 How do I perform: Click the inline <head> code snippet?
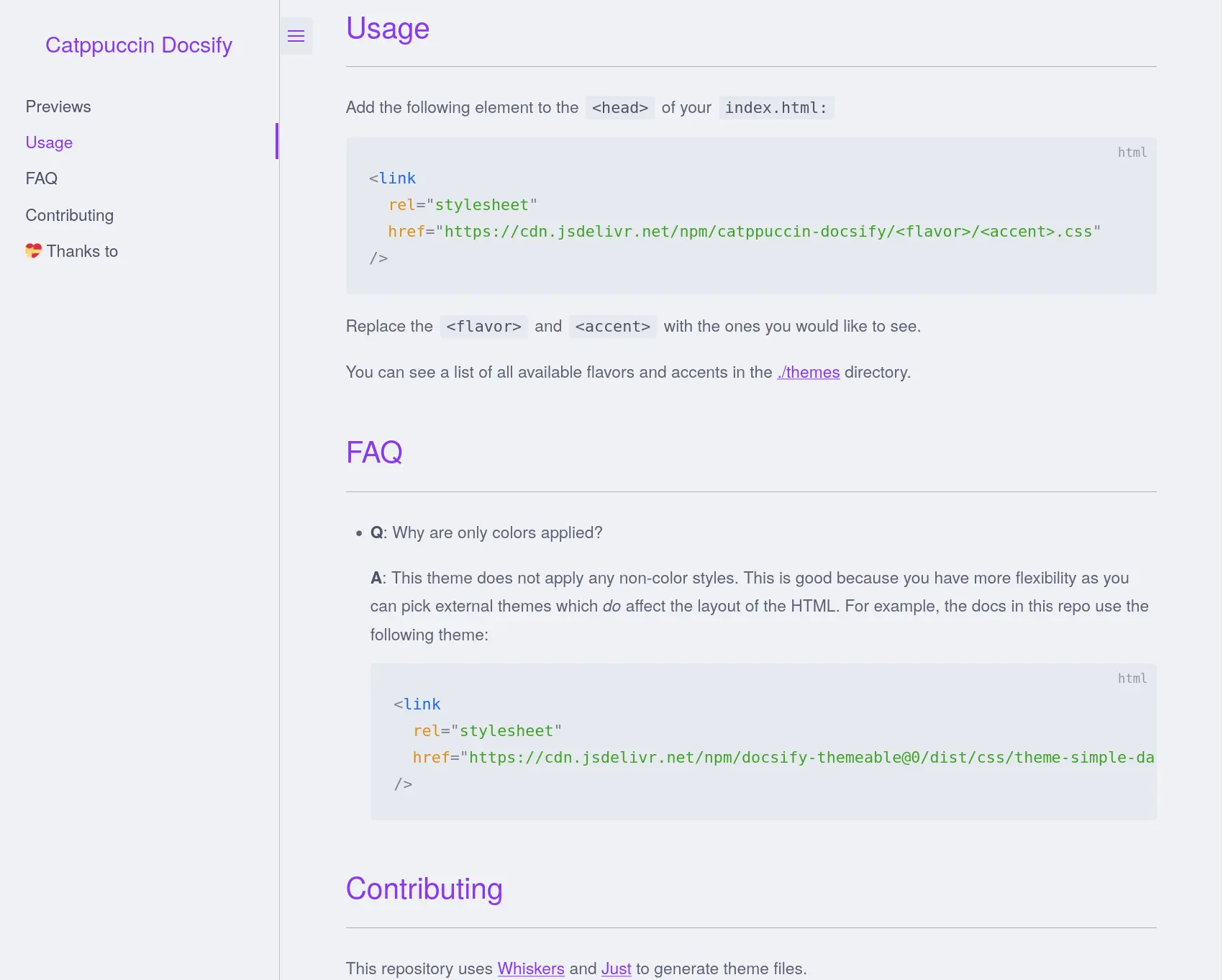tap(619, 108)
